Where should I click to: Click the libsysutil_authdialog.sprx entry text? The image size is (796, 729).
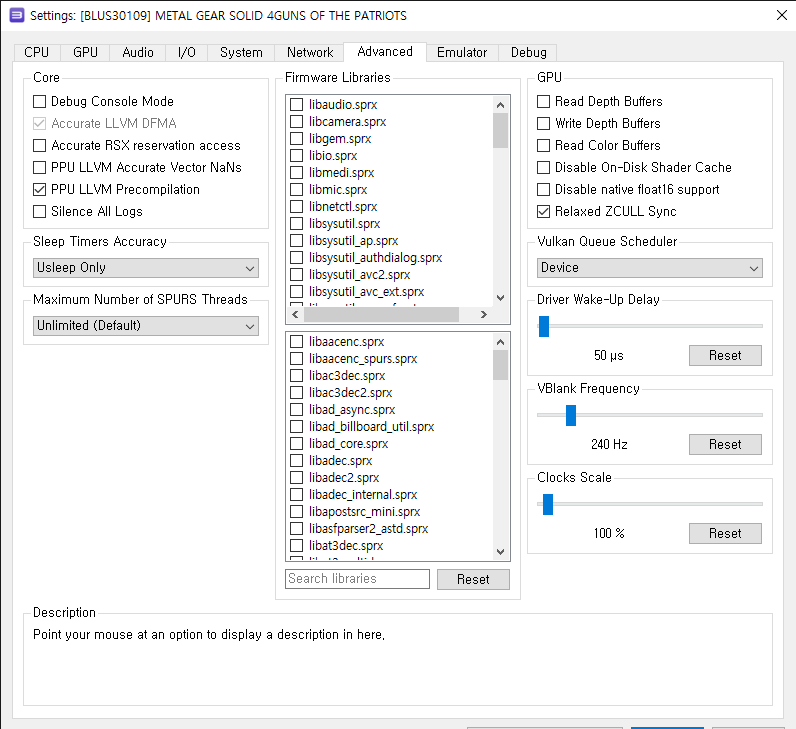point(375,258)
